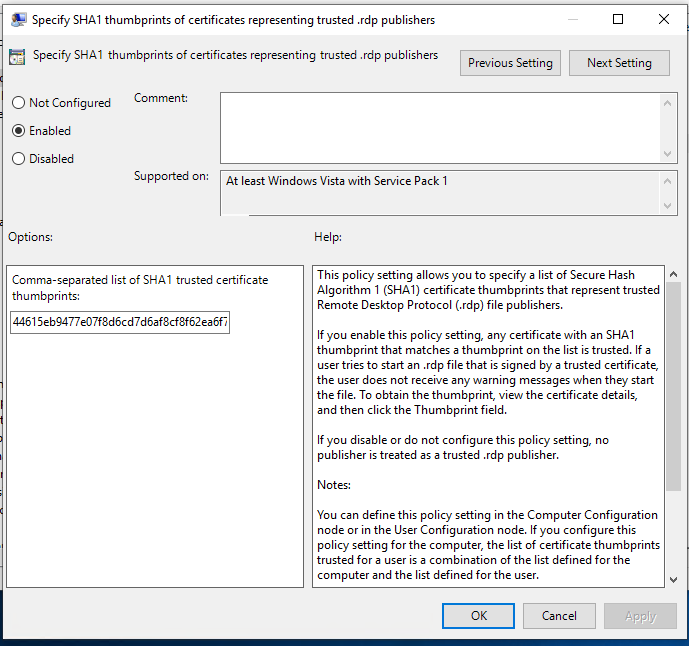Click the policy setting icon beside the heading
The height and width of the screenshot is (646, 689).
pos(17,57)
